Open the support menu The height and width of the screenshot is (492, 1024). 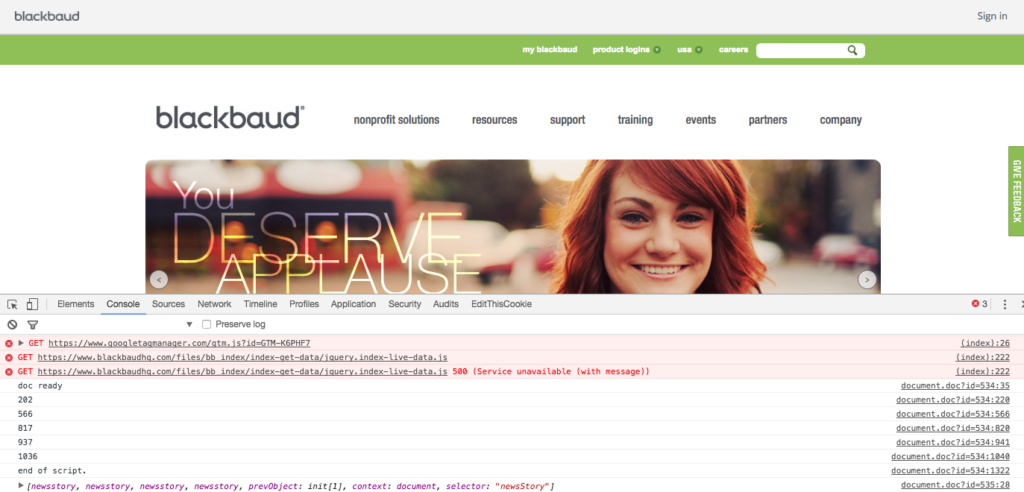(x=568, y=120)
